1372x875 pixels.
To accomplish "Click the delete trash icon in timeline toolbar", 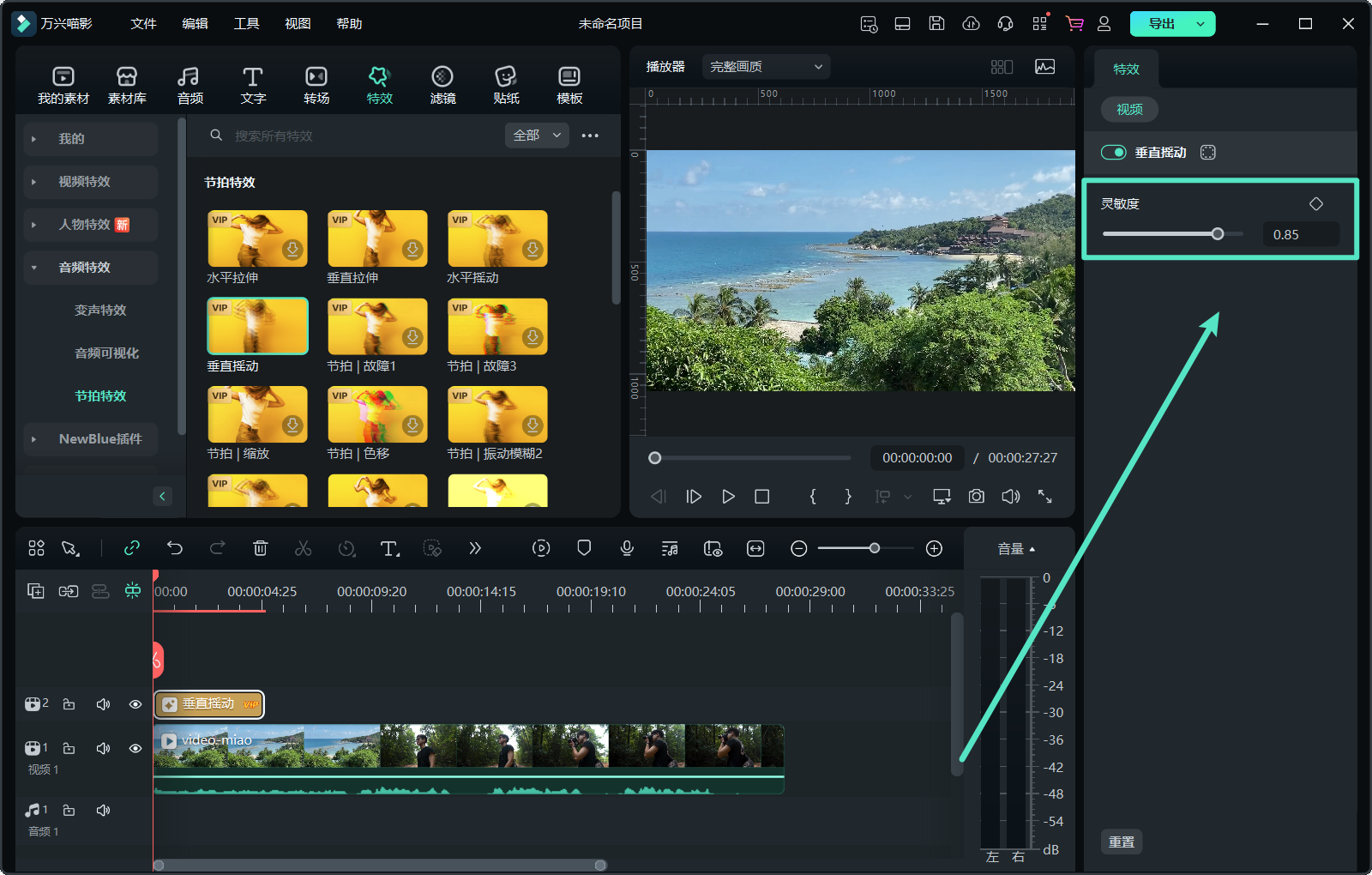I will pyautogui.click(x=261, y=548).
